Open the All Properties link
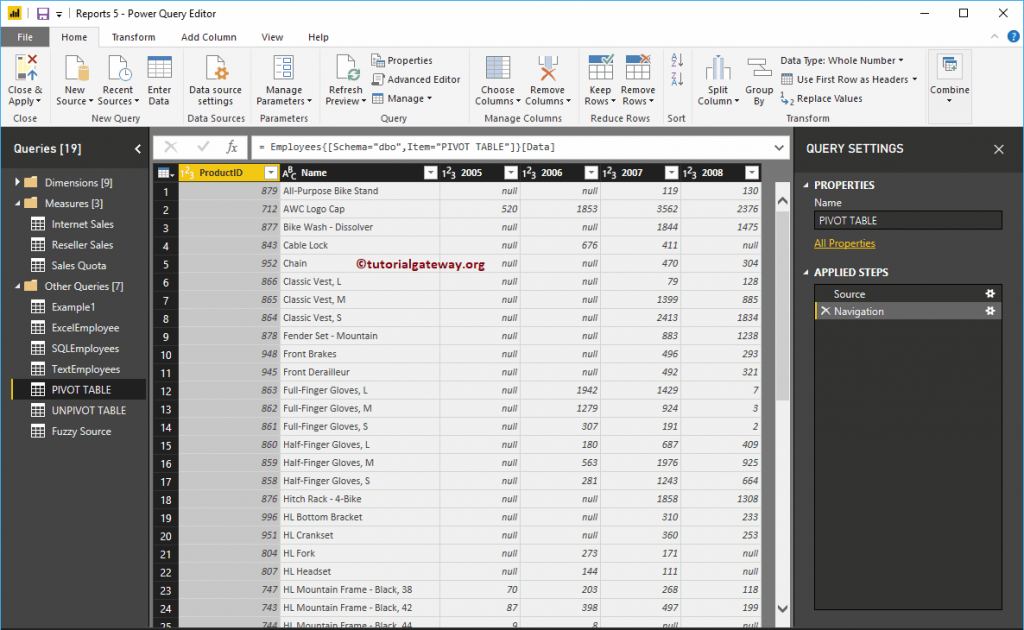The width and height of the screenshot is (1024, 630). 844,244
